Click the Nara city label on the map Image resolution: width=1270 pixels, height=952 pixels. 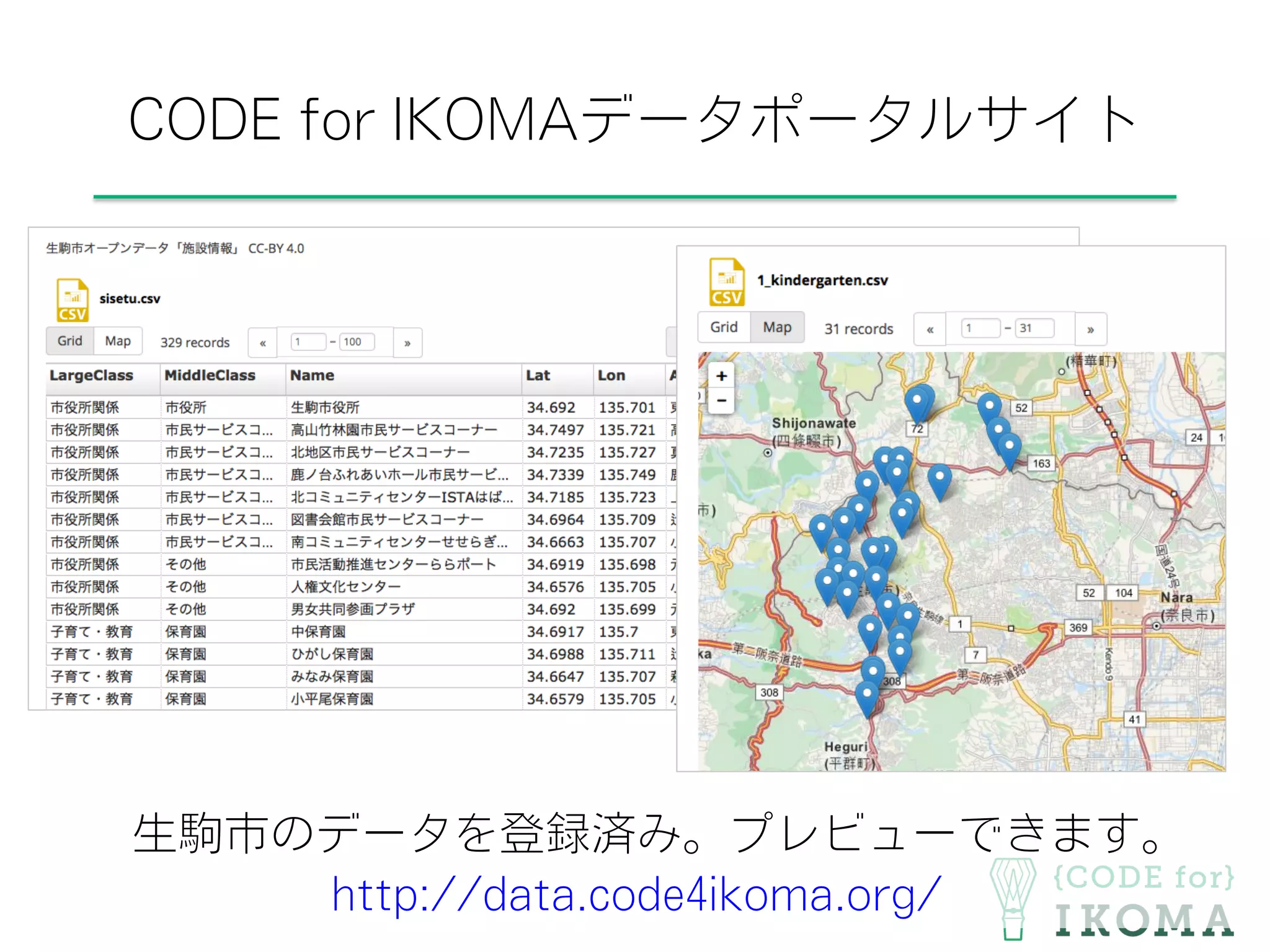coord(1186,606)
